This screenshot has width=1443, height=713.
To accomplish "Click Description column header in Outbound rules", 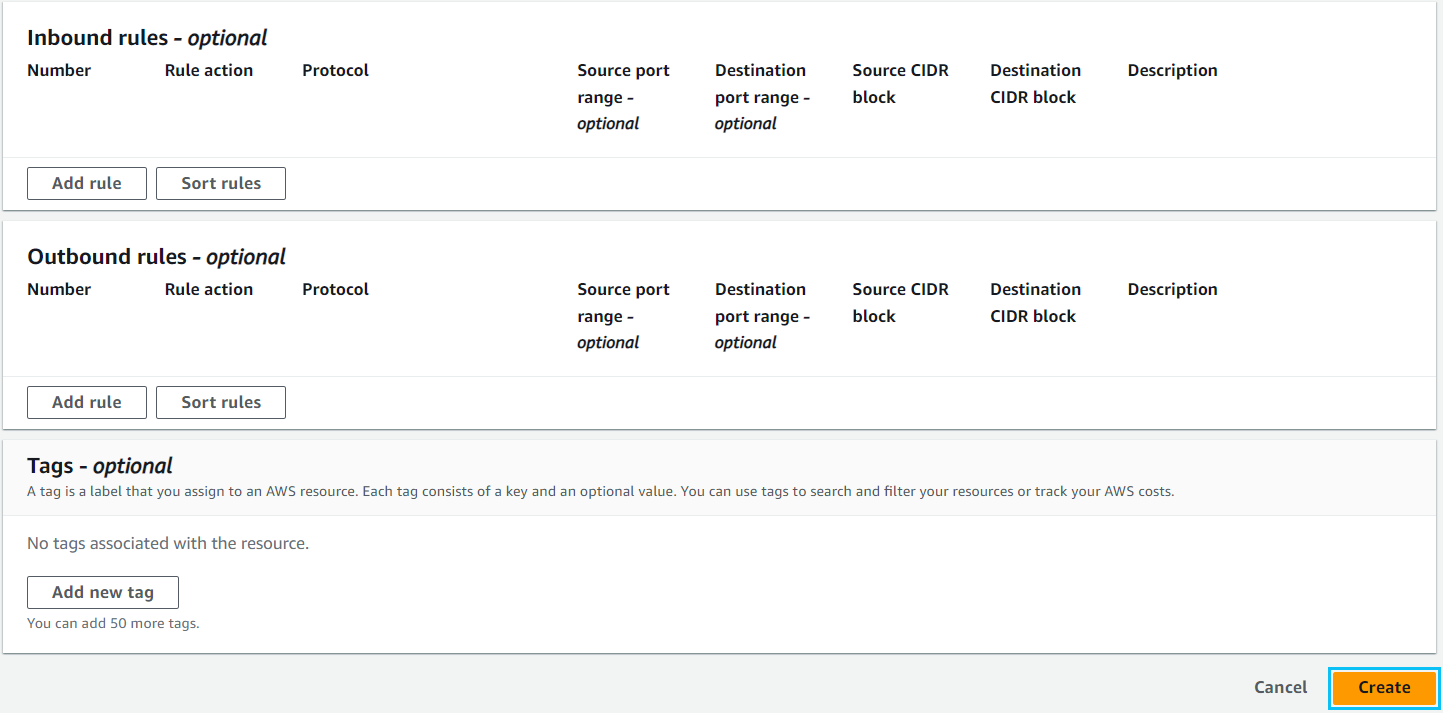I will (1173, 289).
